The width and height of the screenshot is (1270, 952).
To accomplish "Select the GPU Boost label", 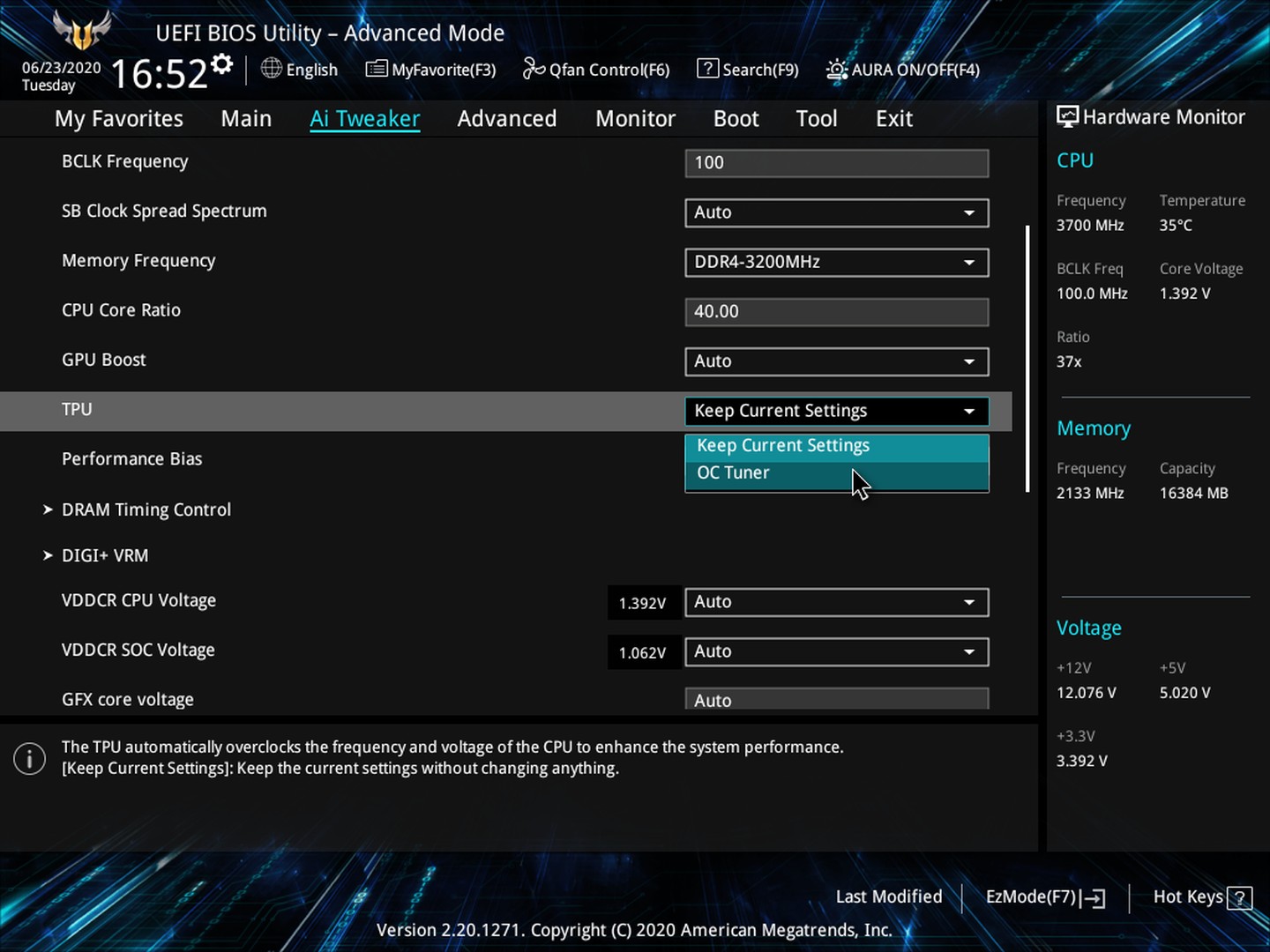I will click(104, 360).
